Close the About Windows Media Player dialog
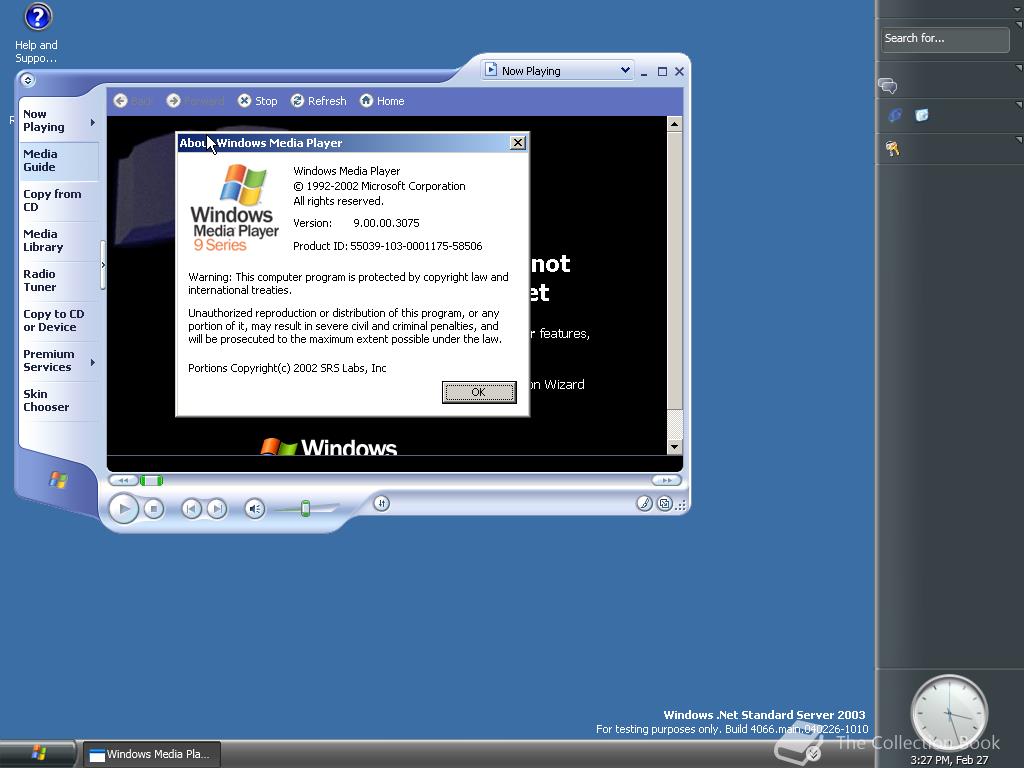Viewport: 1024px width, 768px height. (518, 142)
